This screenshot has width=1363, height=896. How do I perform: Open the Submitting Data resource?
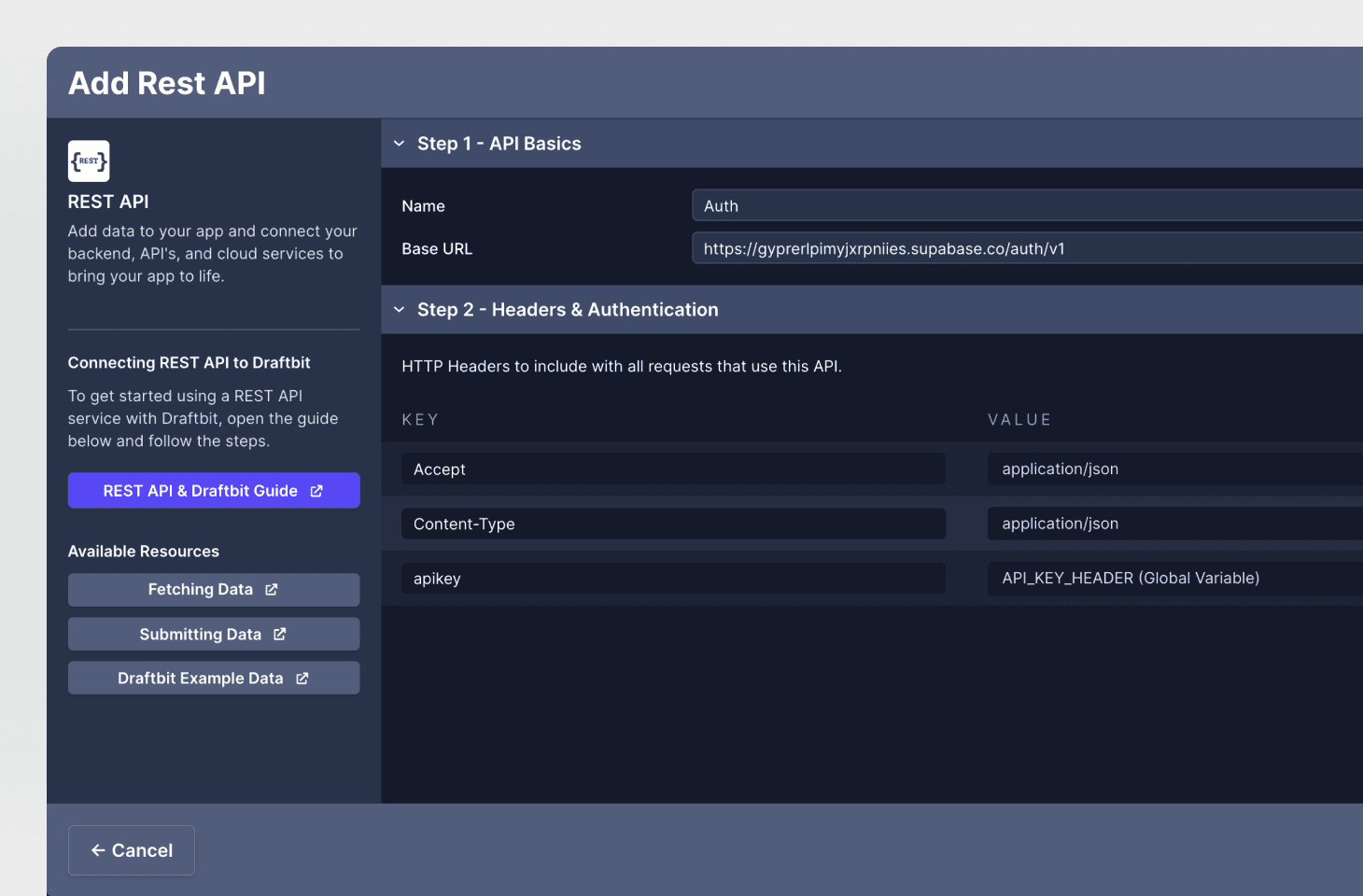coord(213,634)
